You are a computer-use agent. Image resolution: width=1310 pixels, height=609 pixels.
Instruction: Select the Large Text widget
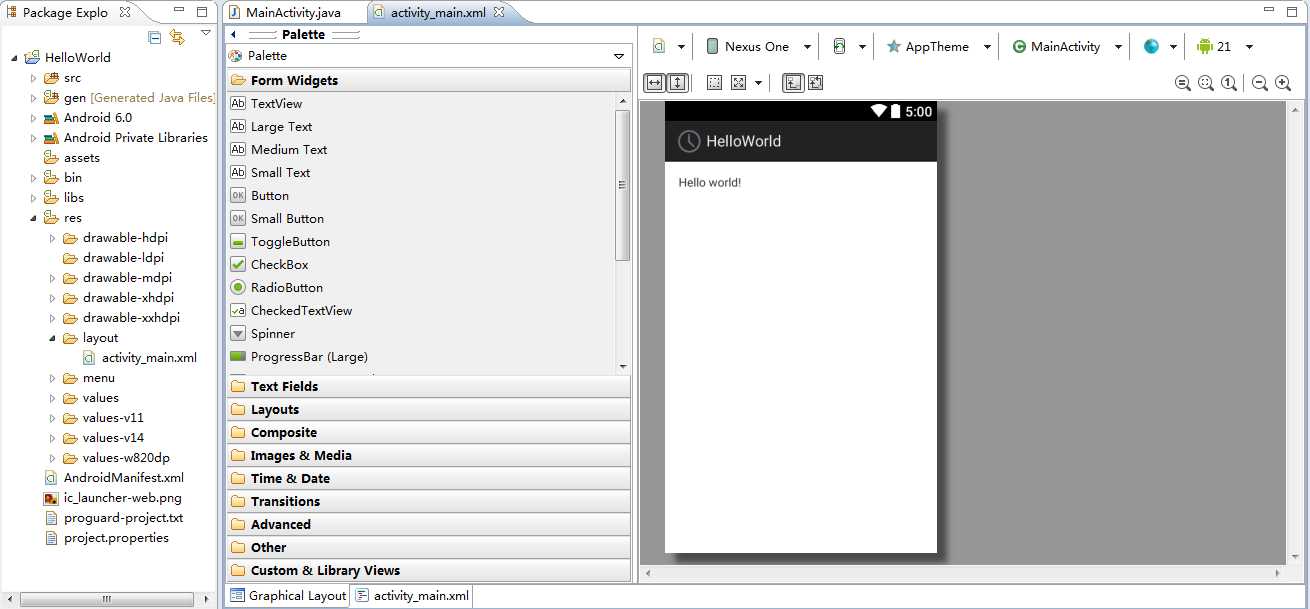click(281, 126)
